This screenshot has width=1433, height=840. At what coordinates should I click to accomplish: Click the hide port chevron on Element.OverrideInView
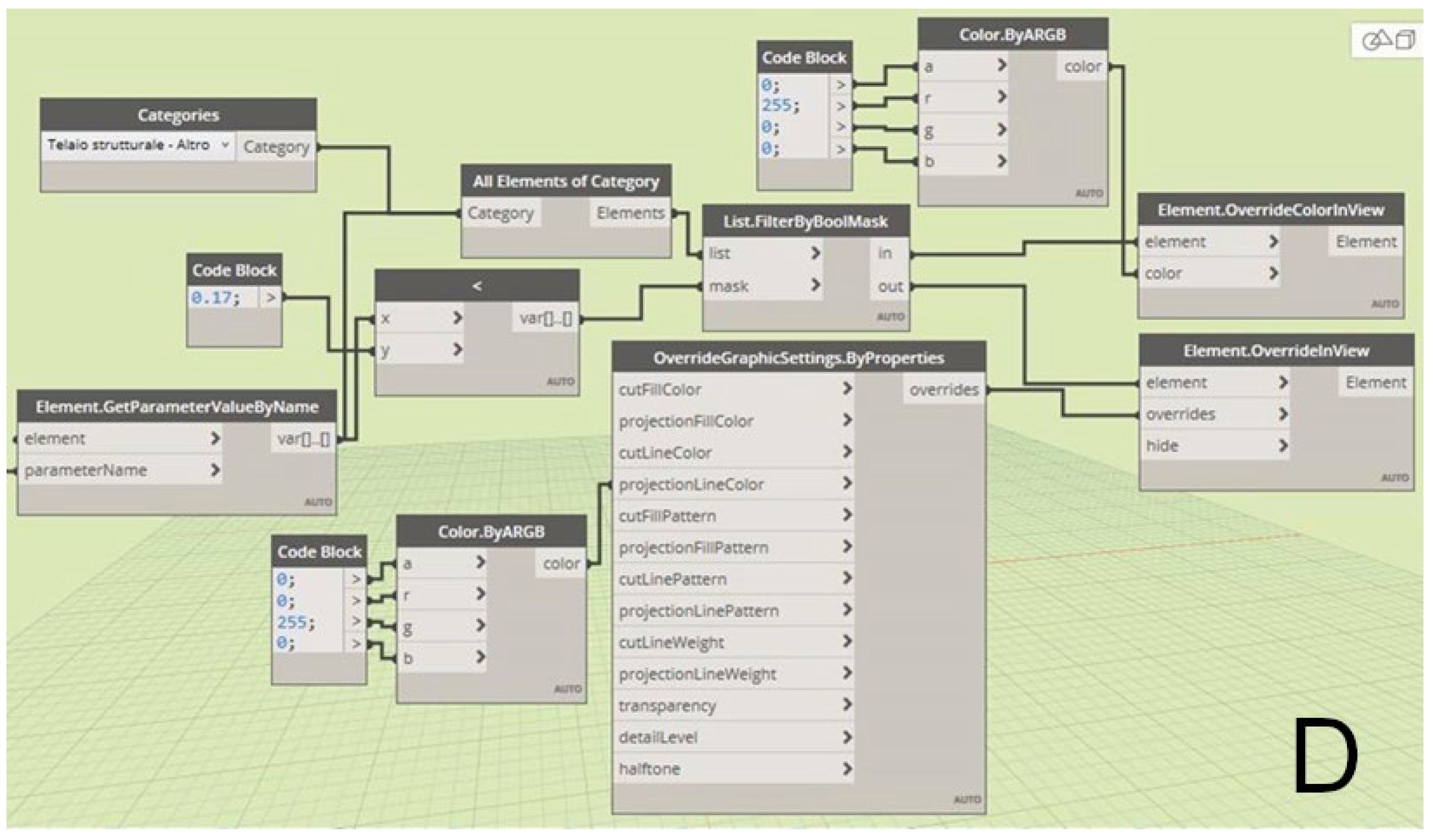pos(1283,446)
